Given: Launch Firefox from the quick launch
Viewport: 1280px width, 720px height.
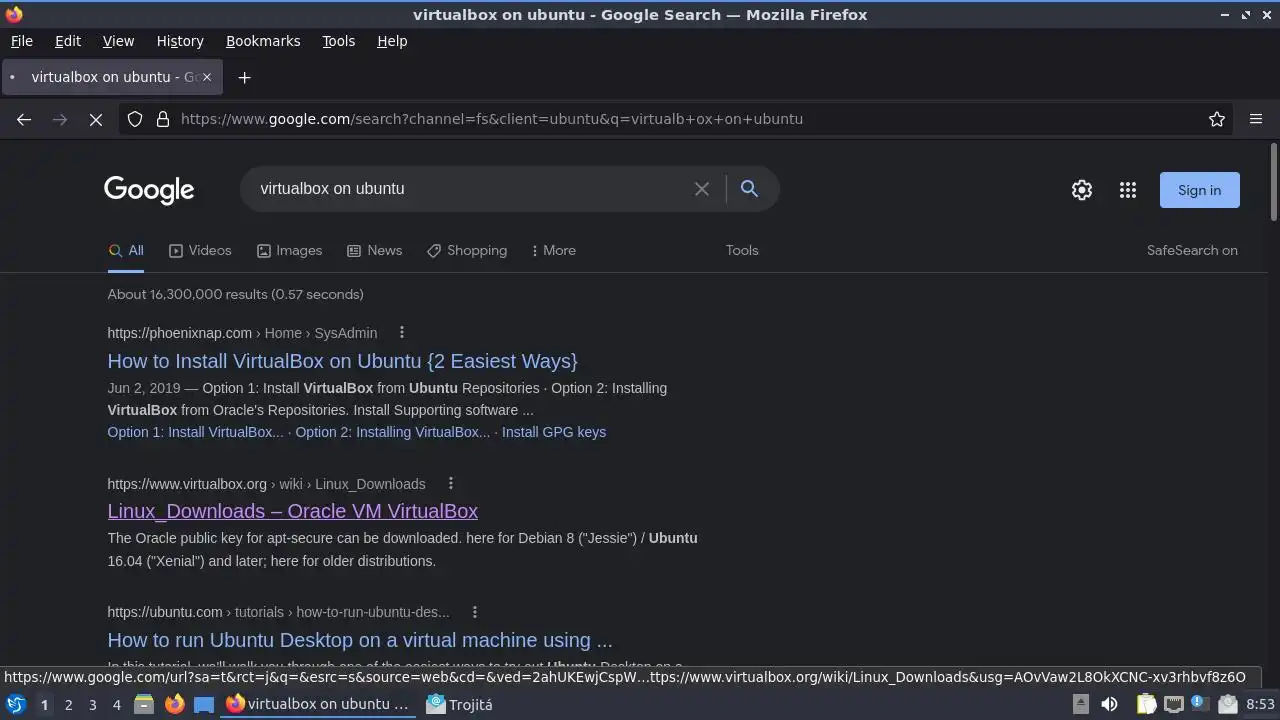Looking at the screenshot, I should pos(174,704).
